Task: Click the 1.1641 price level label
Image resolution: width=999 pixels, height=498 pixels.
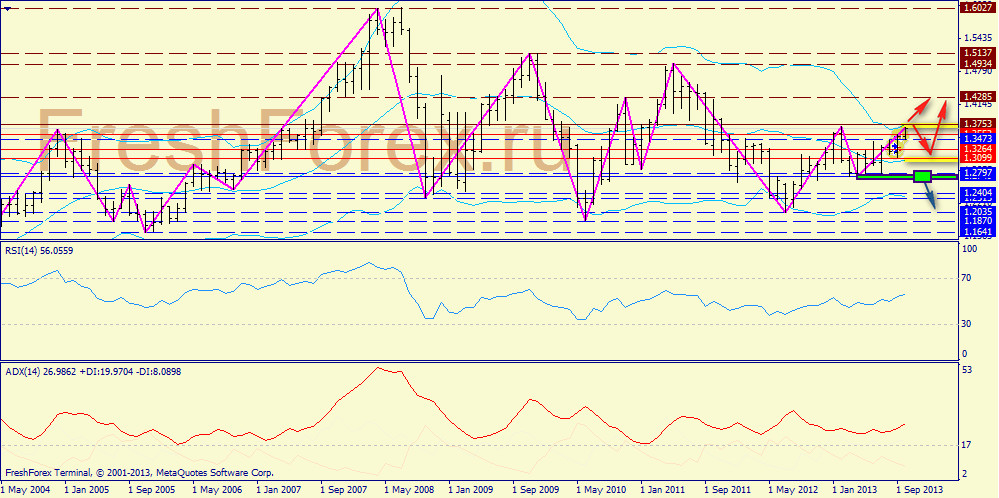Action: pos(975,232)
